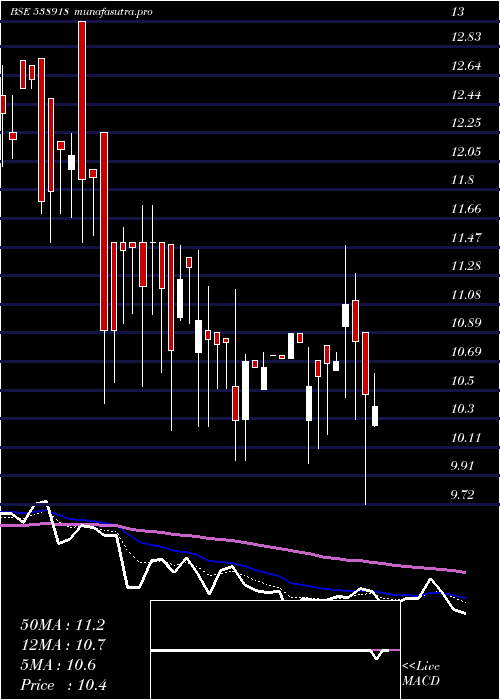Screen dimensions: 500x700
Task: Click the '50MA : 11.2' readout
Action: coord(63,625)
